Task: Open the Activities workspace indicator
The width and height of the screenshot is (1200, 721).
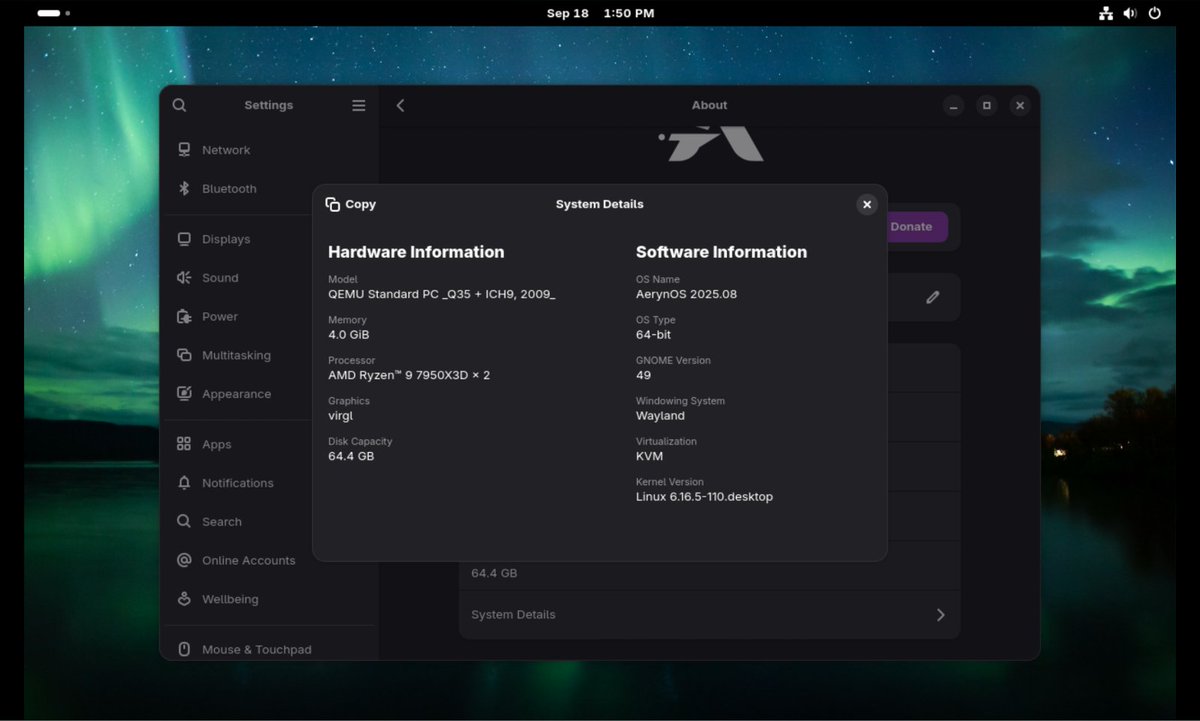Action: point(54,13)
